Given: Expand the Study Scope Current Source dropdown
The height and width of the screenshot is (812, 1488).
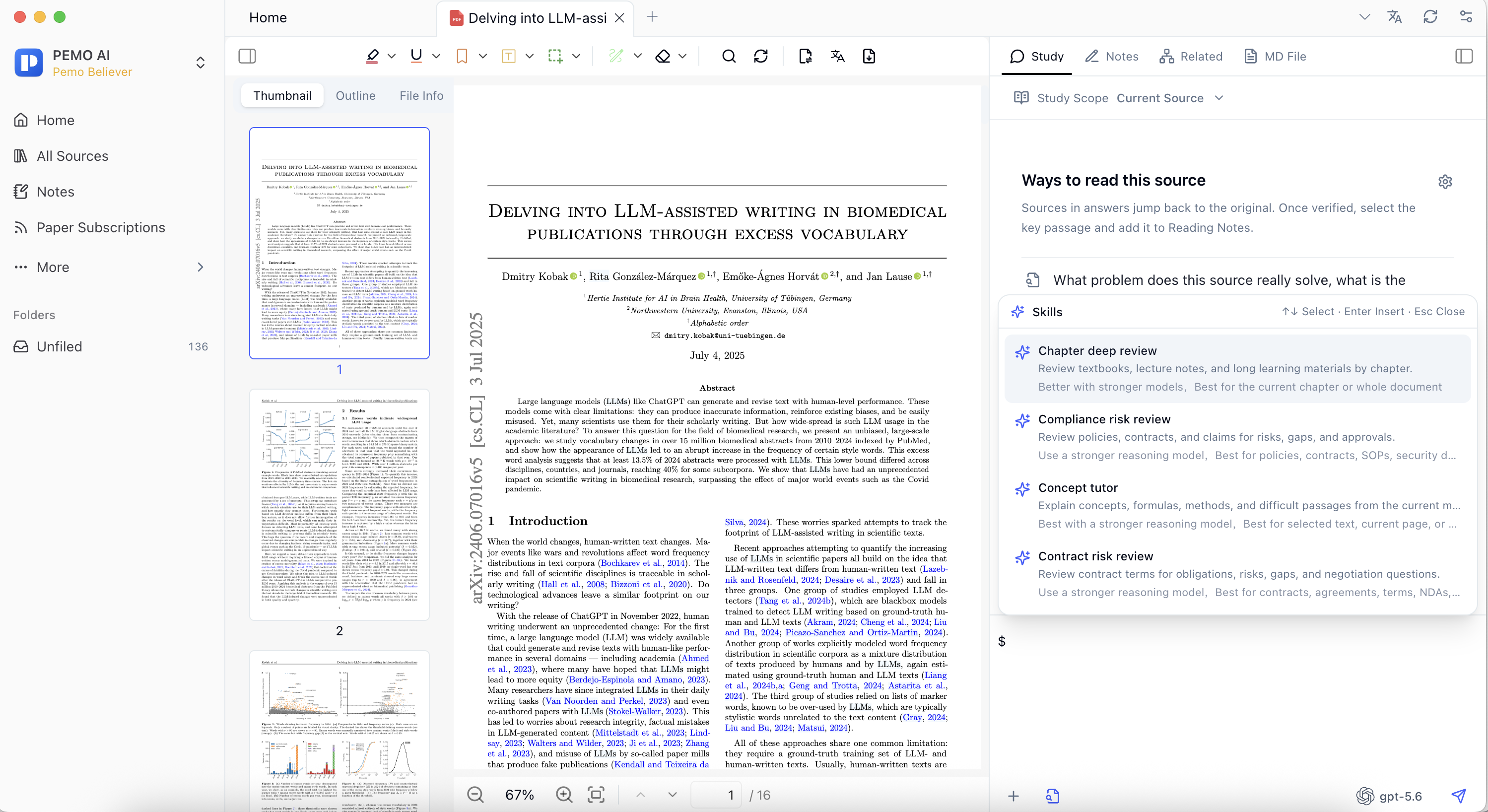Looking at the screenshot, I should click(1170, 98).
